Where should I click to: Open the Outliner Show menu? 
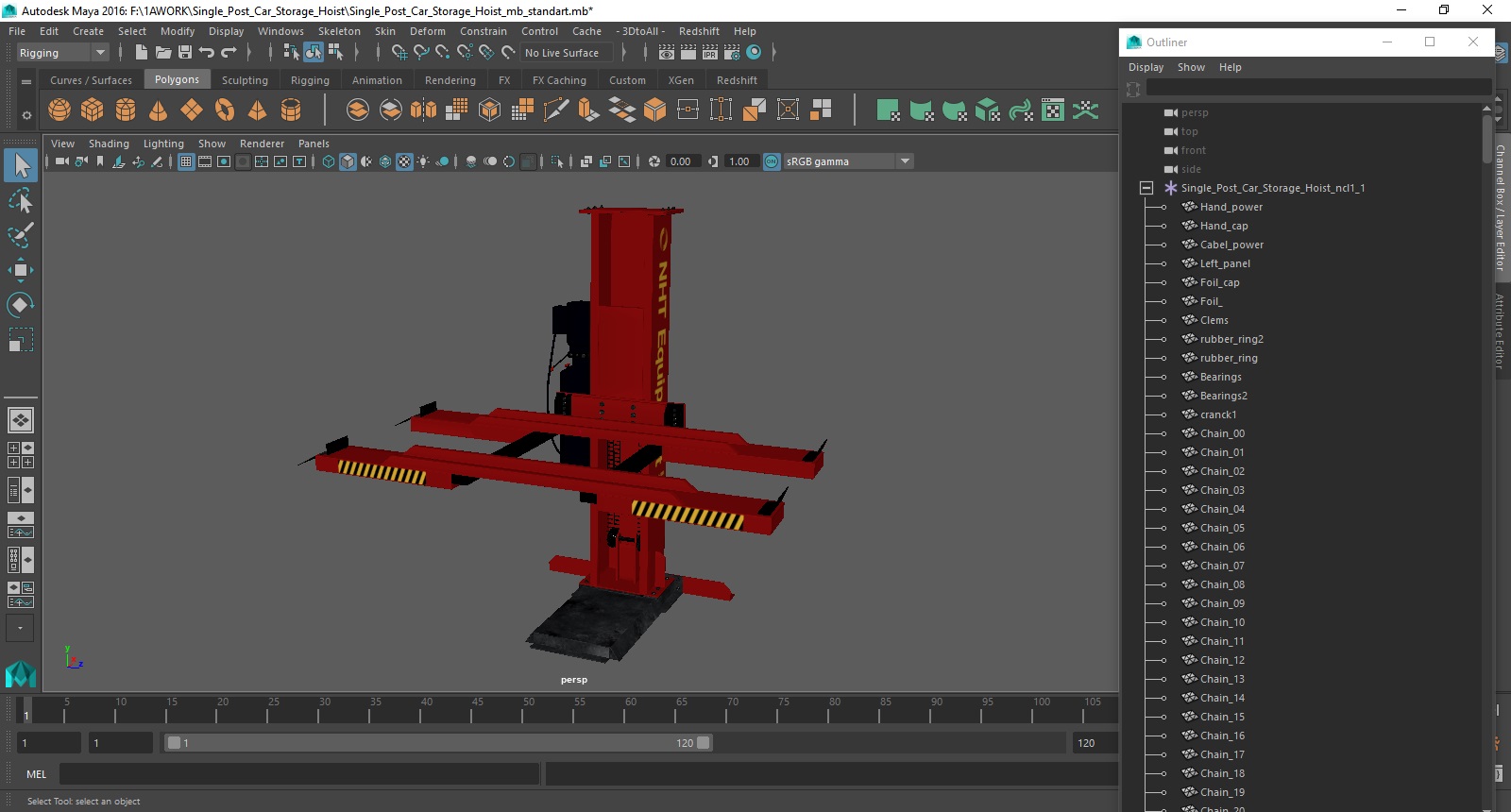pos(1191,67)
